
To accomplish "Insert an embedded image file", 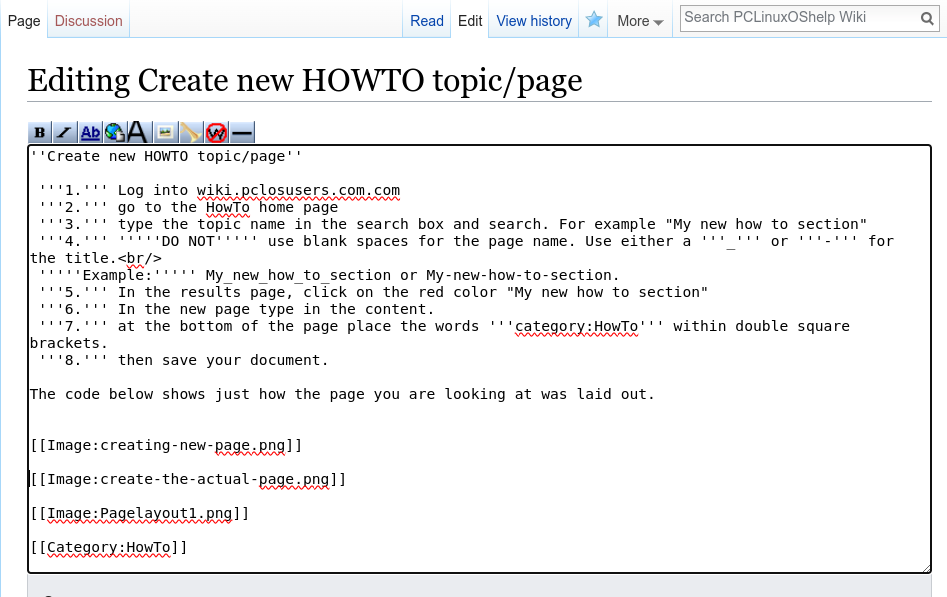I will tap(166, 132).
